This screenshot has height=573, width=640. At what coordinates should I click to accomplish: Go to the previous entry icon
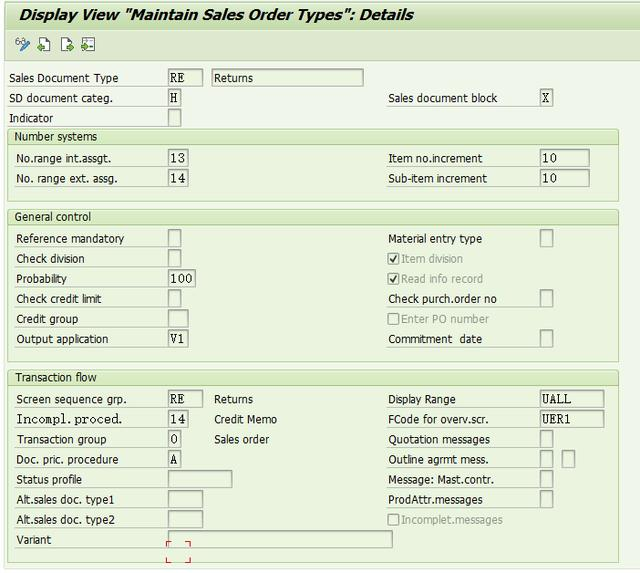click(x=44, y=44)
